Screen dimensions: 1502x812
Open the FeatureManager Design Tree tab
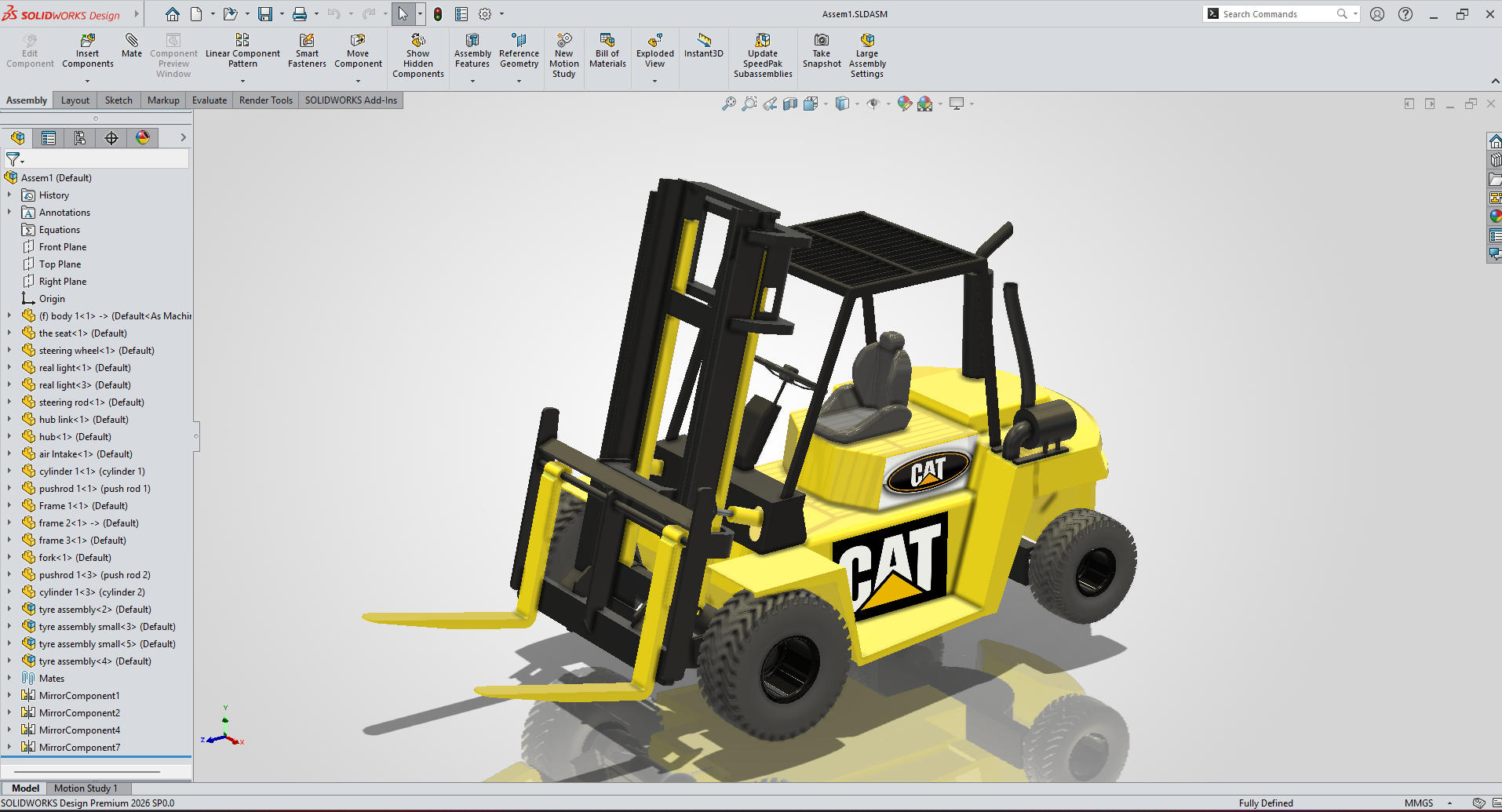pyautogui.click(x=17, y=138)
